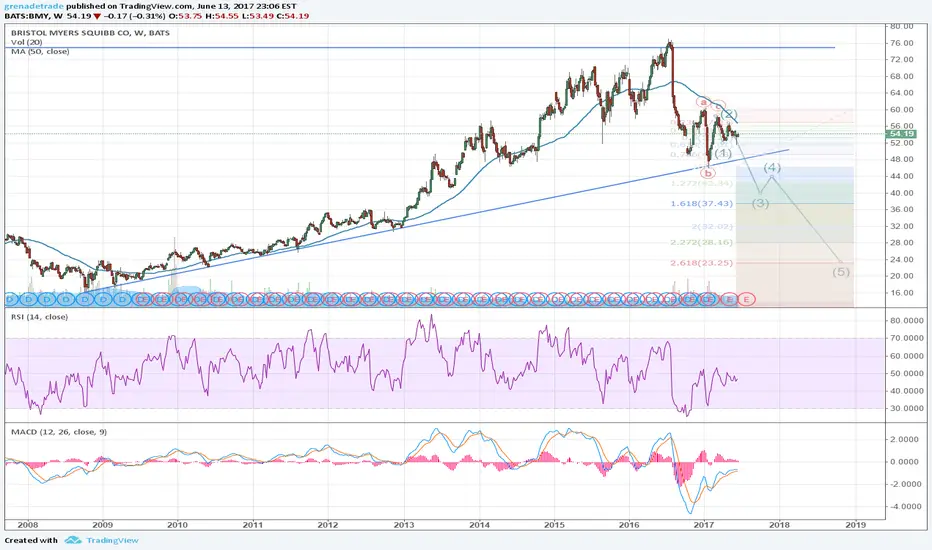Viewport: 932px width, 550px height.
Task: Click the 2017 year label on time axis
Action: pyautogui.click(x=704, y=525)
